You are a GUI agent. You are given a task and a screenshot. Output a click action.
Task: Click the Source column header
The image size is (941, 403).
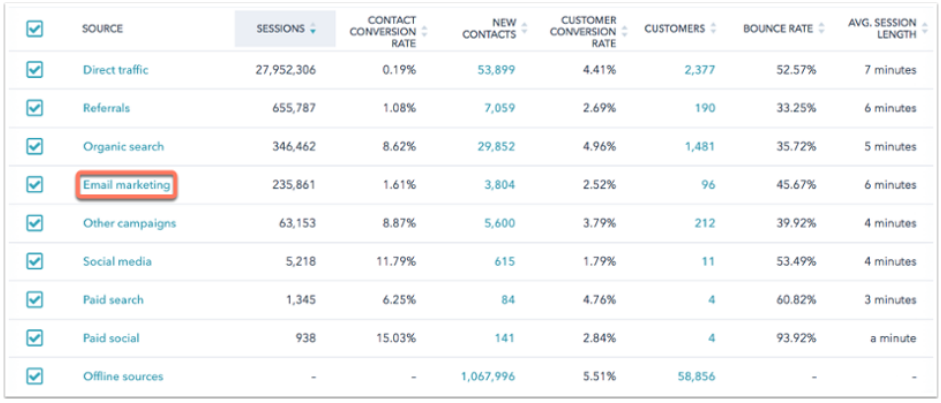pyautogui.click(x=105, y=29)
